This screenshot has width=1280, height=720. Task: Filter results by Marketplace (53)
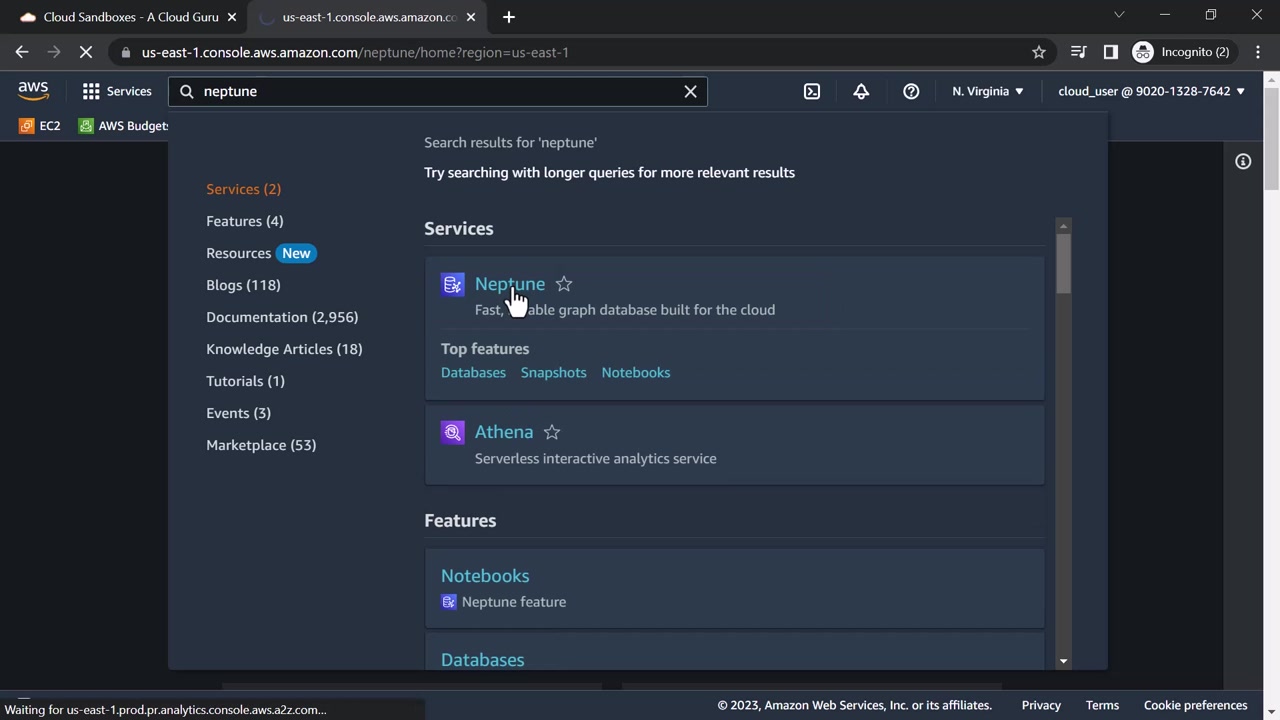coord(261,445)
